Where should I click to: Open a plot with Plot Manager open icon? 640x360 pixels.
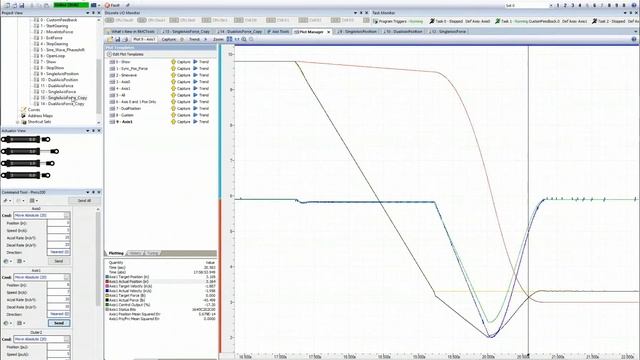[x=110, y=39]
